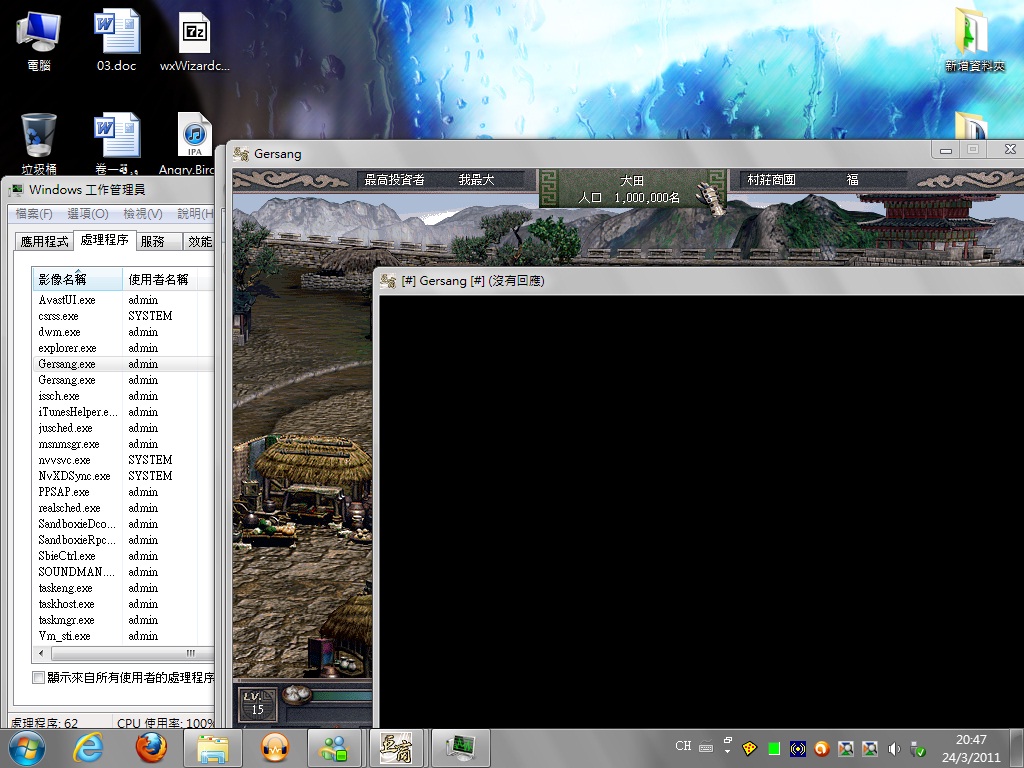Viewport: 1024px width, 768px height.
Task: Click the 最高投資者 label in Gersang
Action: pyautogui.click(x=394, y=180)
